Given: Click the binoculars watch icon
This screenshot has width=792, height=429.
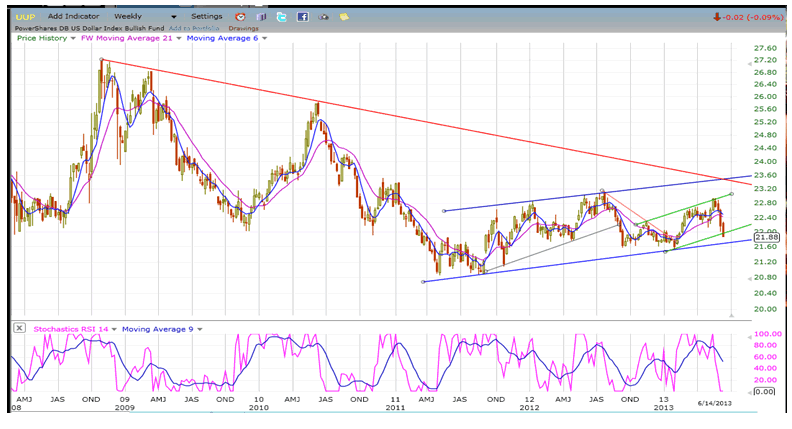Looking at the screenshot, I should pyautogui.click(x=323, y=17).
